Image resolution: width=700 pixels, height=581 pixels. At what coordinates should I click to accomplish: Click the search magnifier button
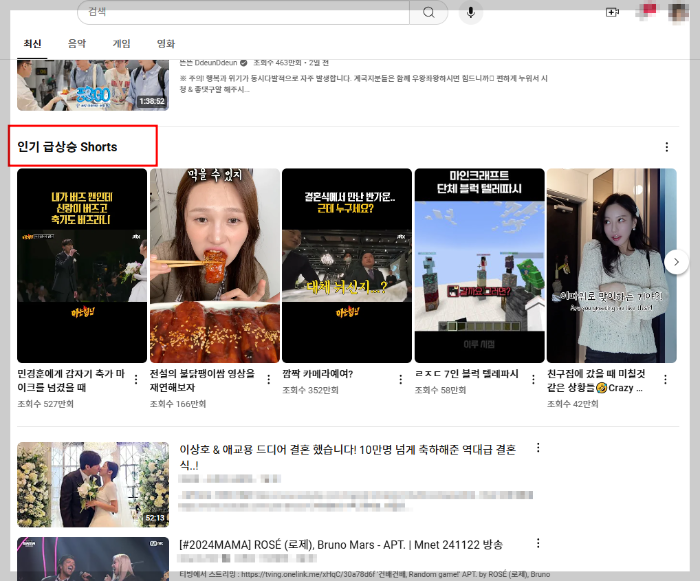(429, 12)
